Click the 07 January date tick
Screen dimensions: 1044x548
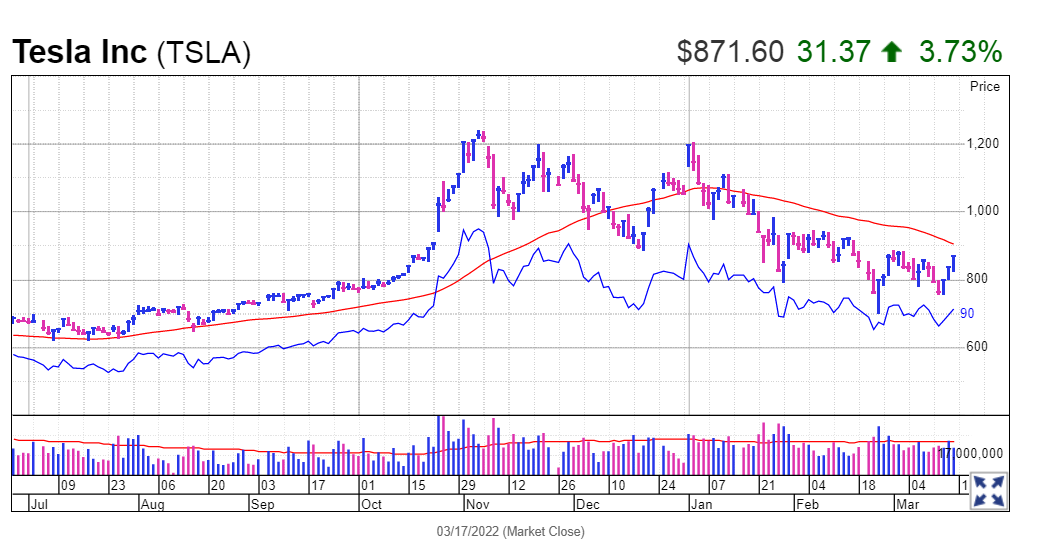[x=718, y=485]
